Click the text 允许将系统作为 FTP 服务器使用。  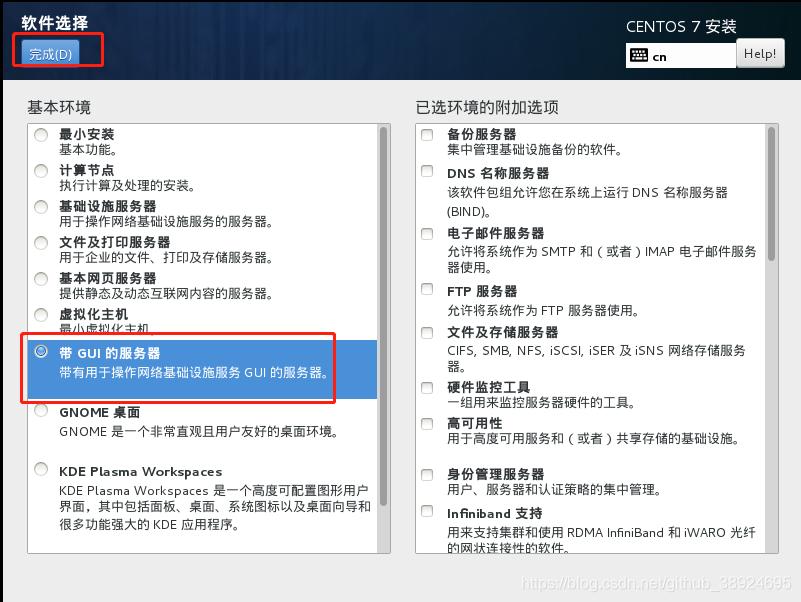click(544, 311)
